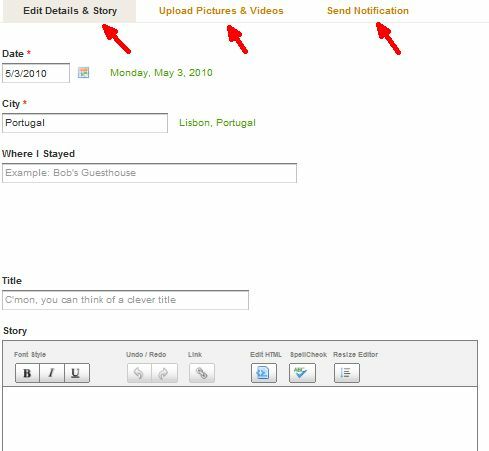Switch to Upload Pictures & Videos tab
This screenshot has height=451, width=489.
pos(221,11)
